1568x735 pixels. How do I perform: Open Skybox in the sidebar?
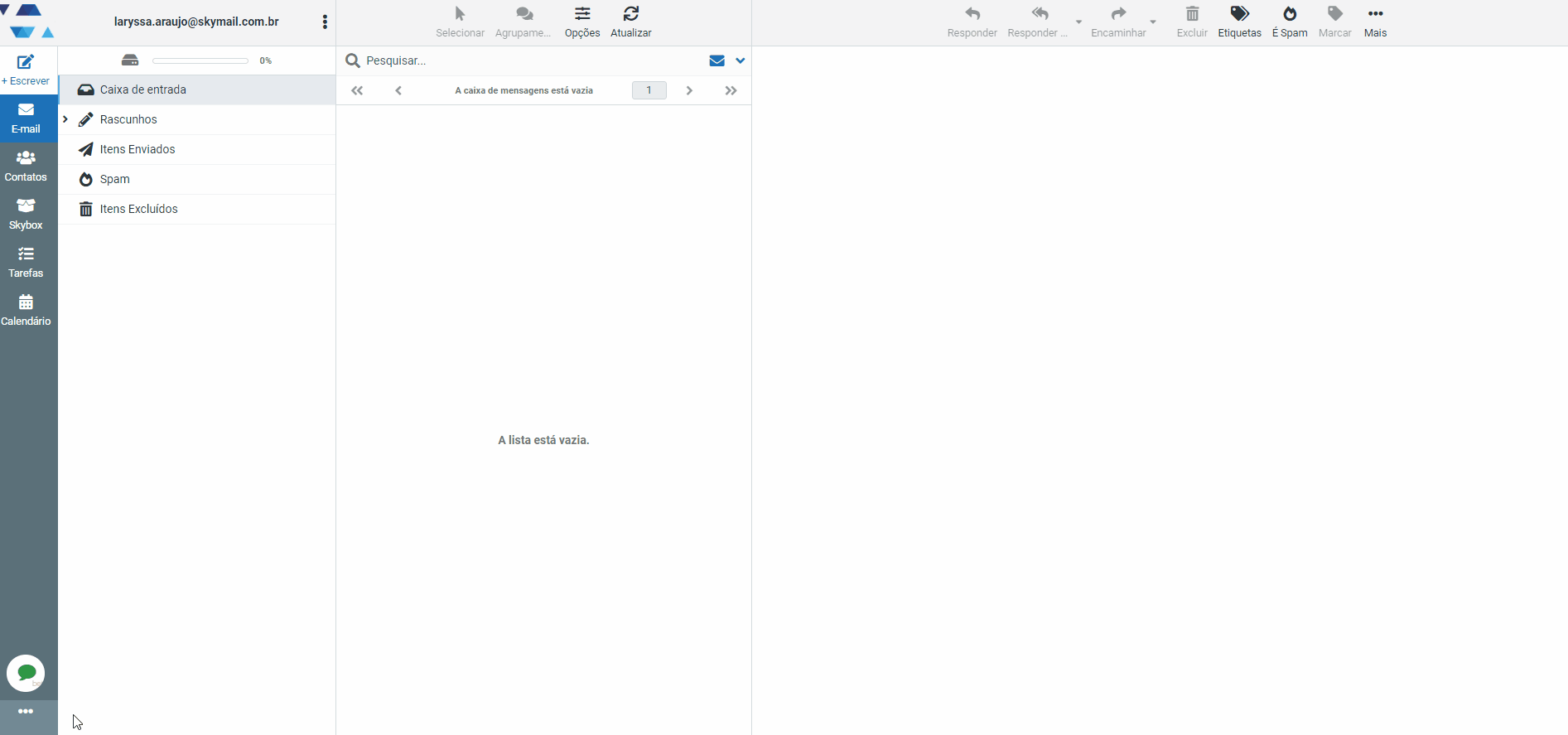(26, 215)
